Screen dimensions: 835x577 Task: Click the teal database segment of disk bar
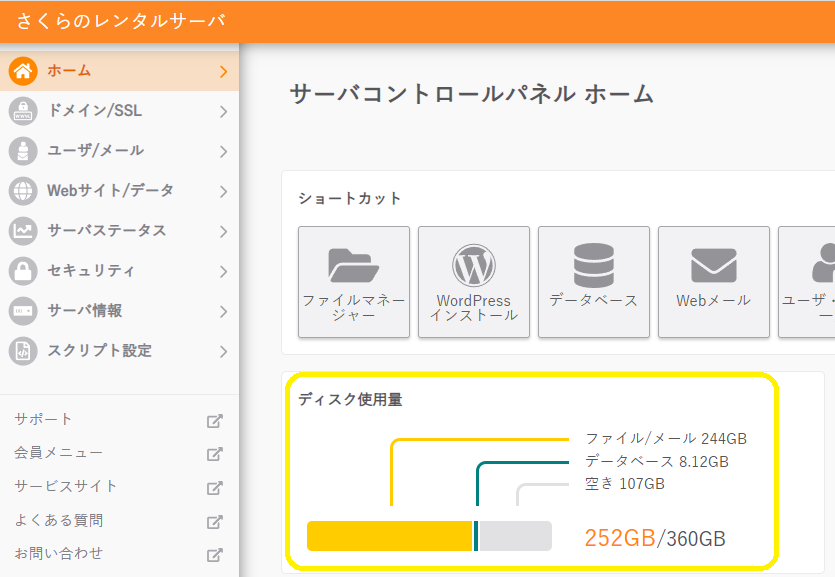pos(476,536)
